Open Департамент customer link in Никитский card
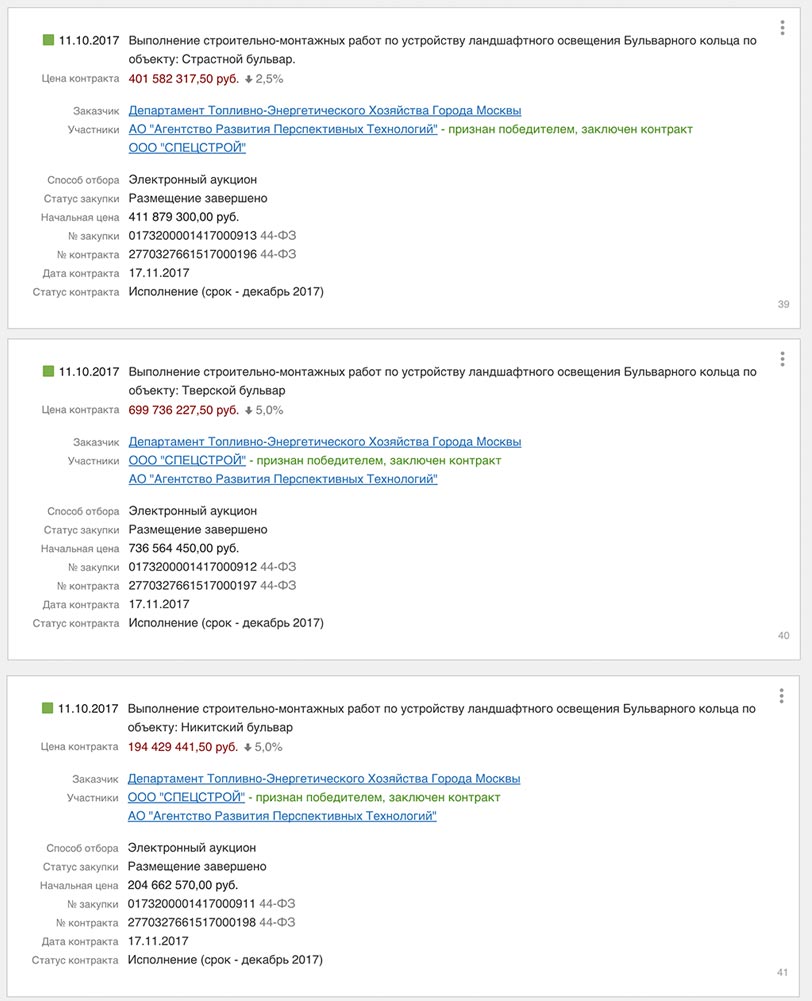812x1001 pixels. click(x=324, y=779)
